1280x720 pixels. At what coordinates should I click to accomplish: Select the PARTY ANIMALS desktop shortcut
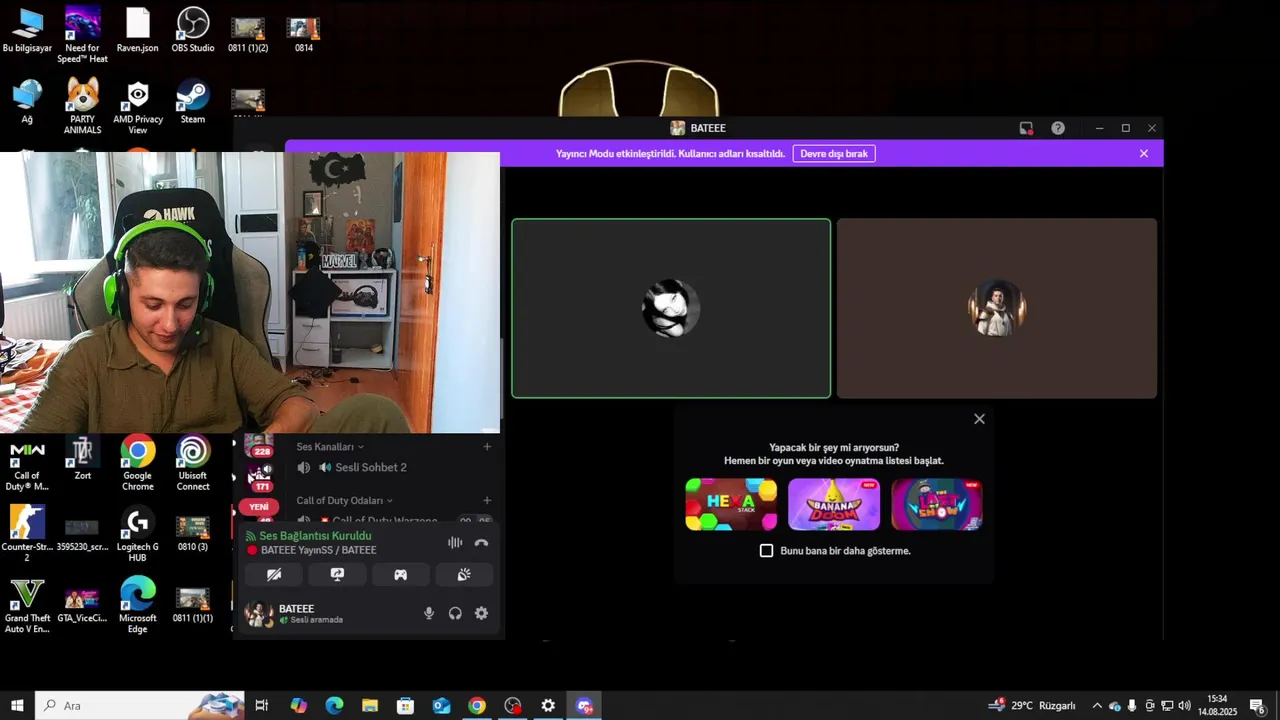pos(82,107)
